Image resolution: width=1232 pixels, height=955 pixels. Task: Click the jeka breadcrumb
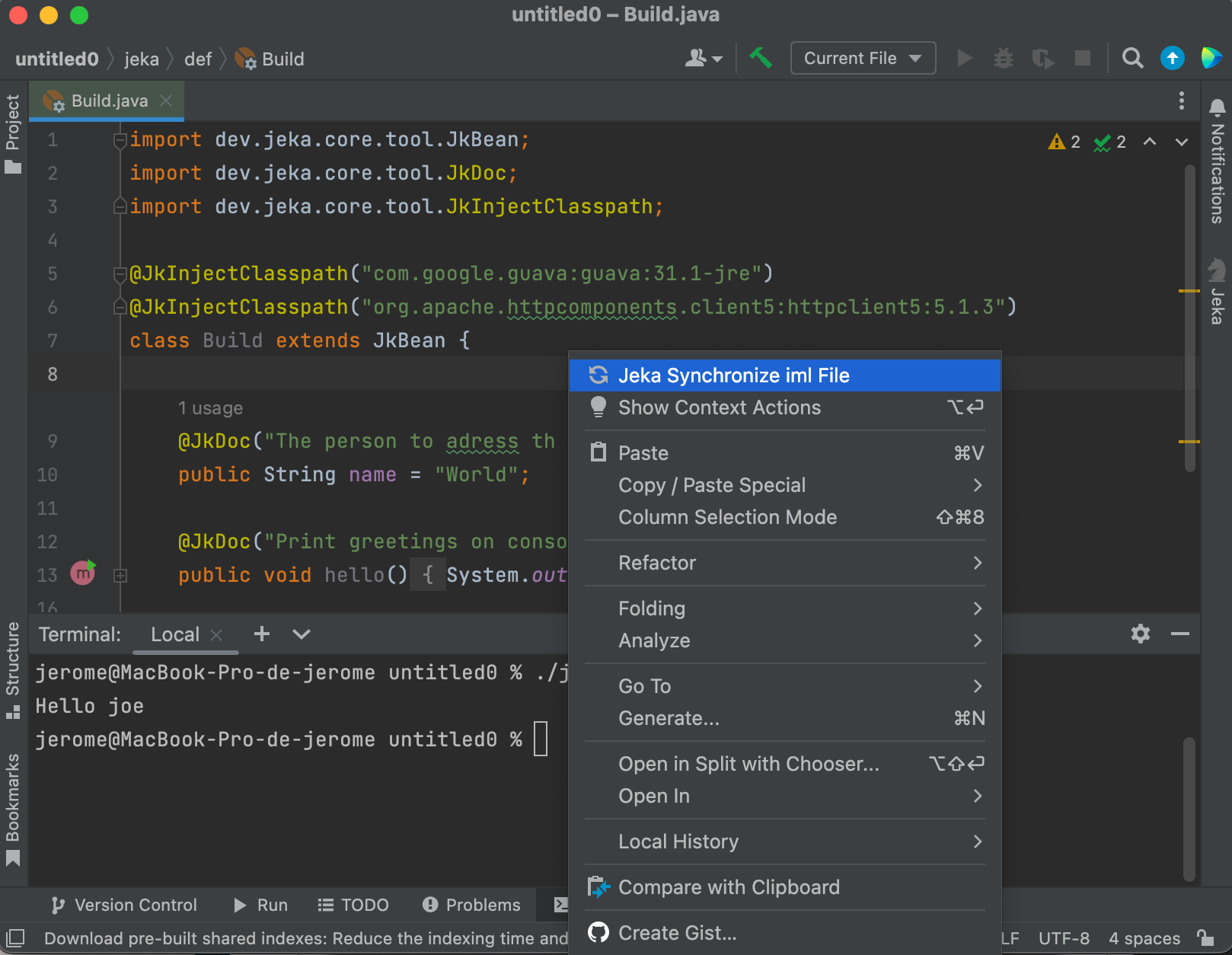[x=142, y=59]
